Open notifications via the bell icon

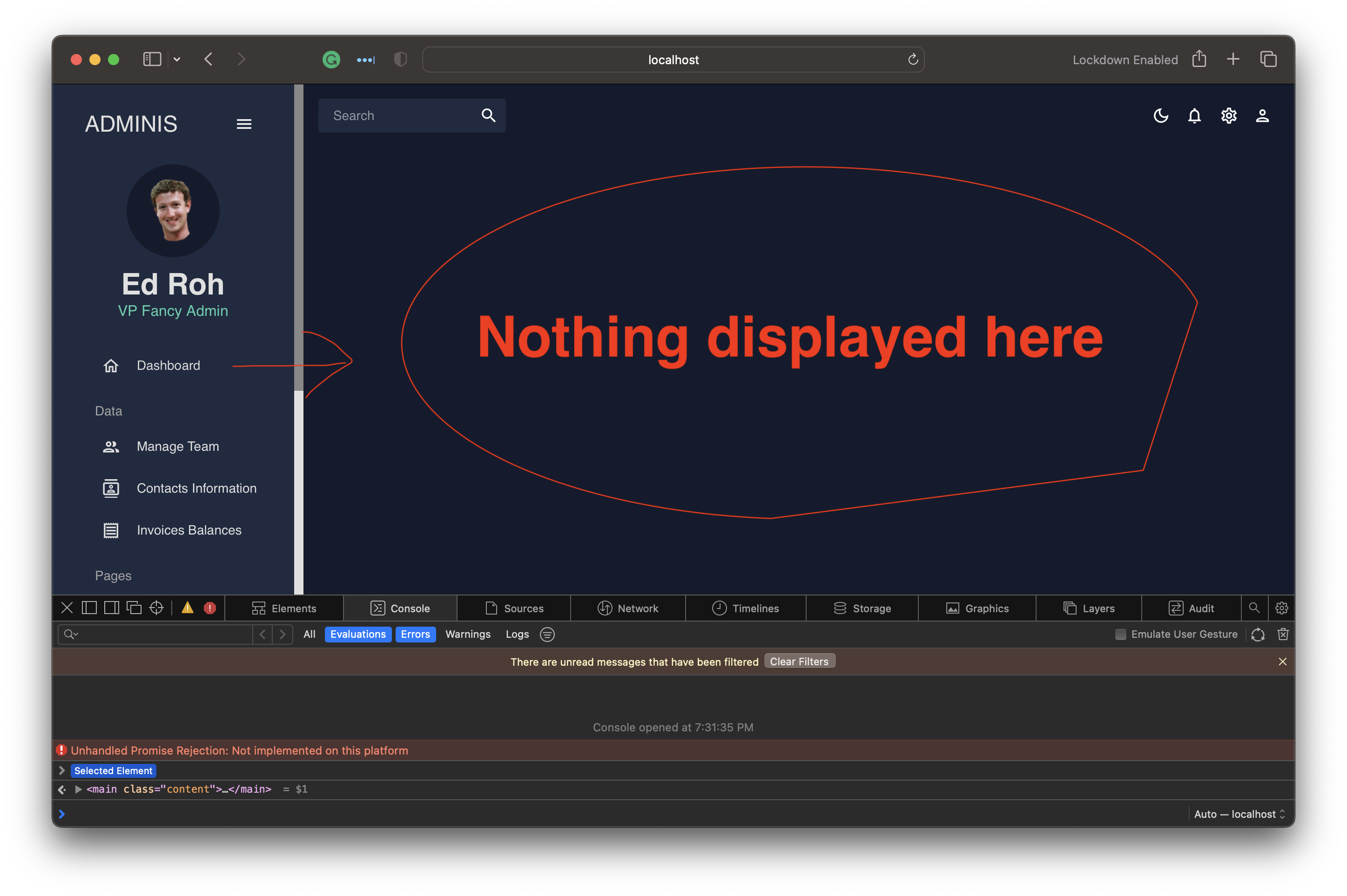[1194, 115]
